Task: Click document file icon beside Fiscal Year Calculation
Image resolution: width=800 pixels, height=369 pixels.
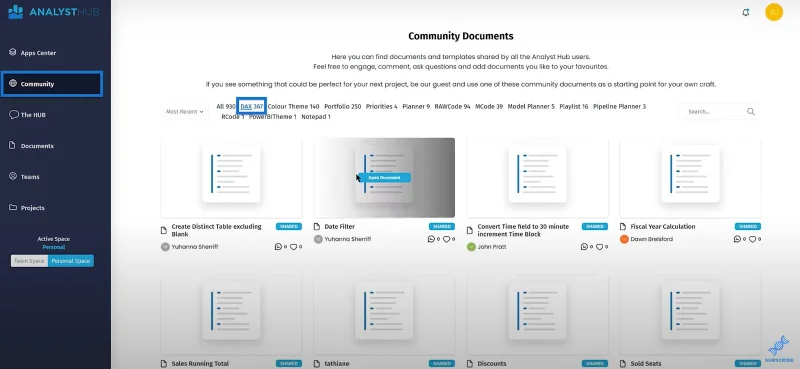Action: click(x=623, y=227)
